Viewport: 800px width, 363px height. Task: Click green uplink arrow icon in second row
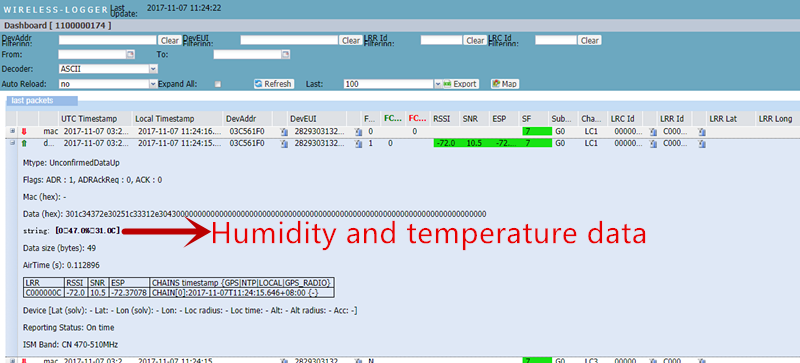[23, 144]
